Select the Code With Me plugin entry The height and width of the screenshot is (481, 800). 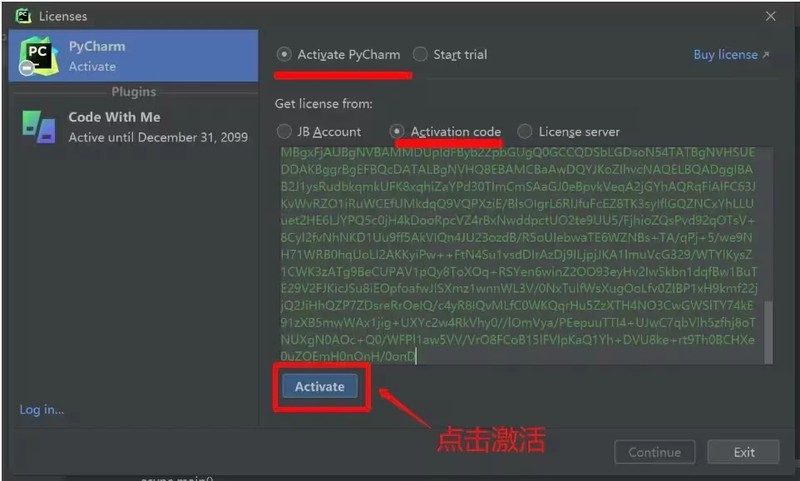[133, 127]
